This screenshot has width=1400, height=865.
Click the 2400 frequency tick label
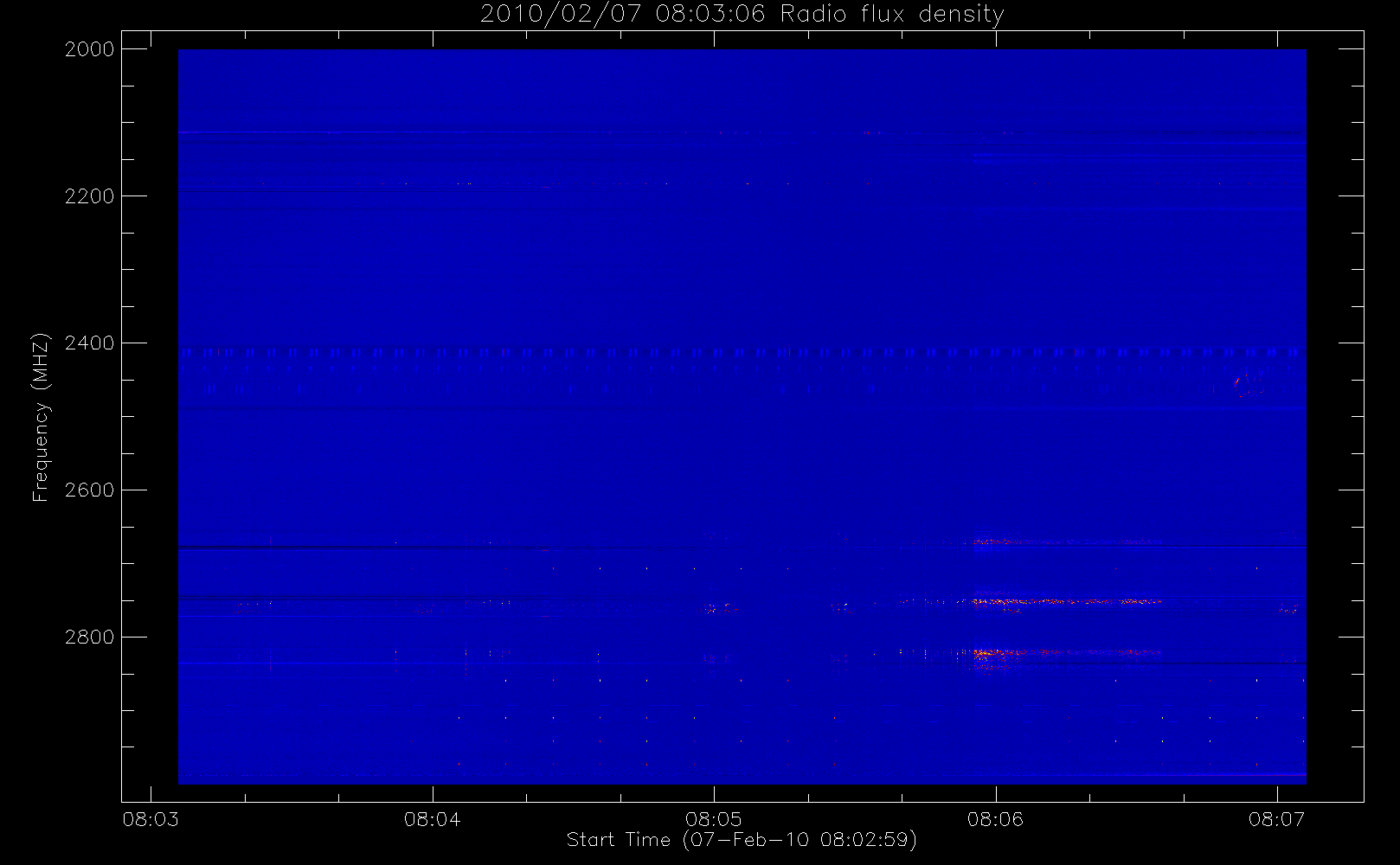tap(90, 343)
